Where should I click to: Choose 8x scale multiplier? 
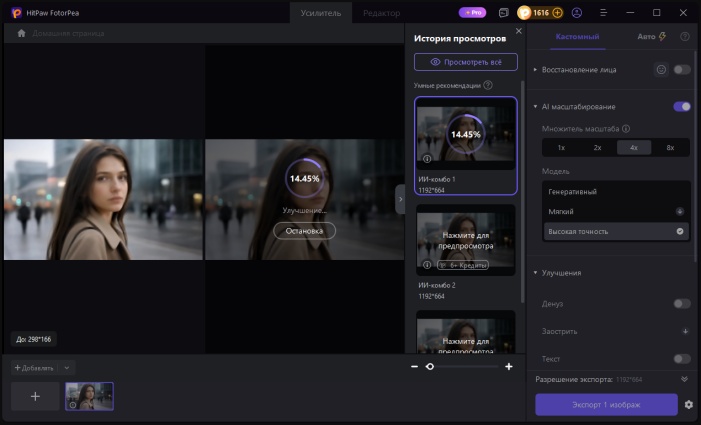[670, 147]
